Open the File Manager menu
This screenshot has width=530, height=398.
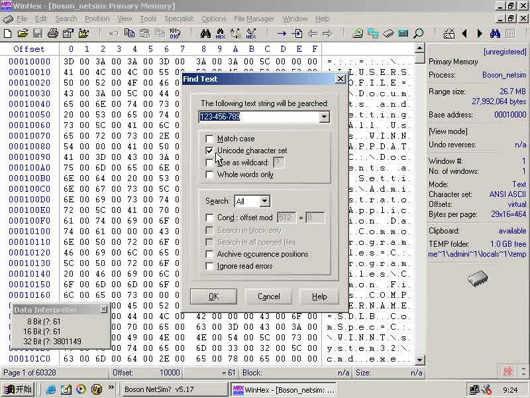[x=254, y=19]
